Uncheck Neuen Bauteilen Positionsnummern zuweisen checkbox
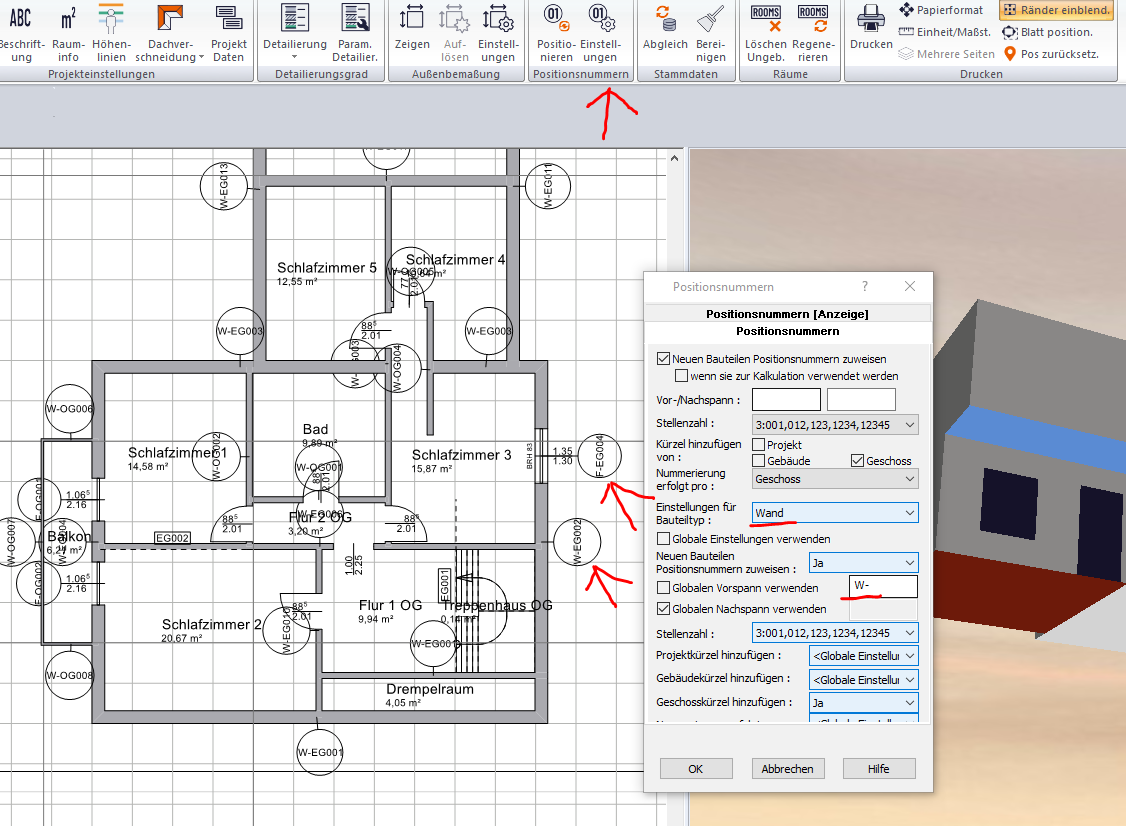 [663, 359]
